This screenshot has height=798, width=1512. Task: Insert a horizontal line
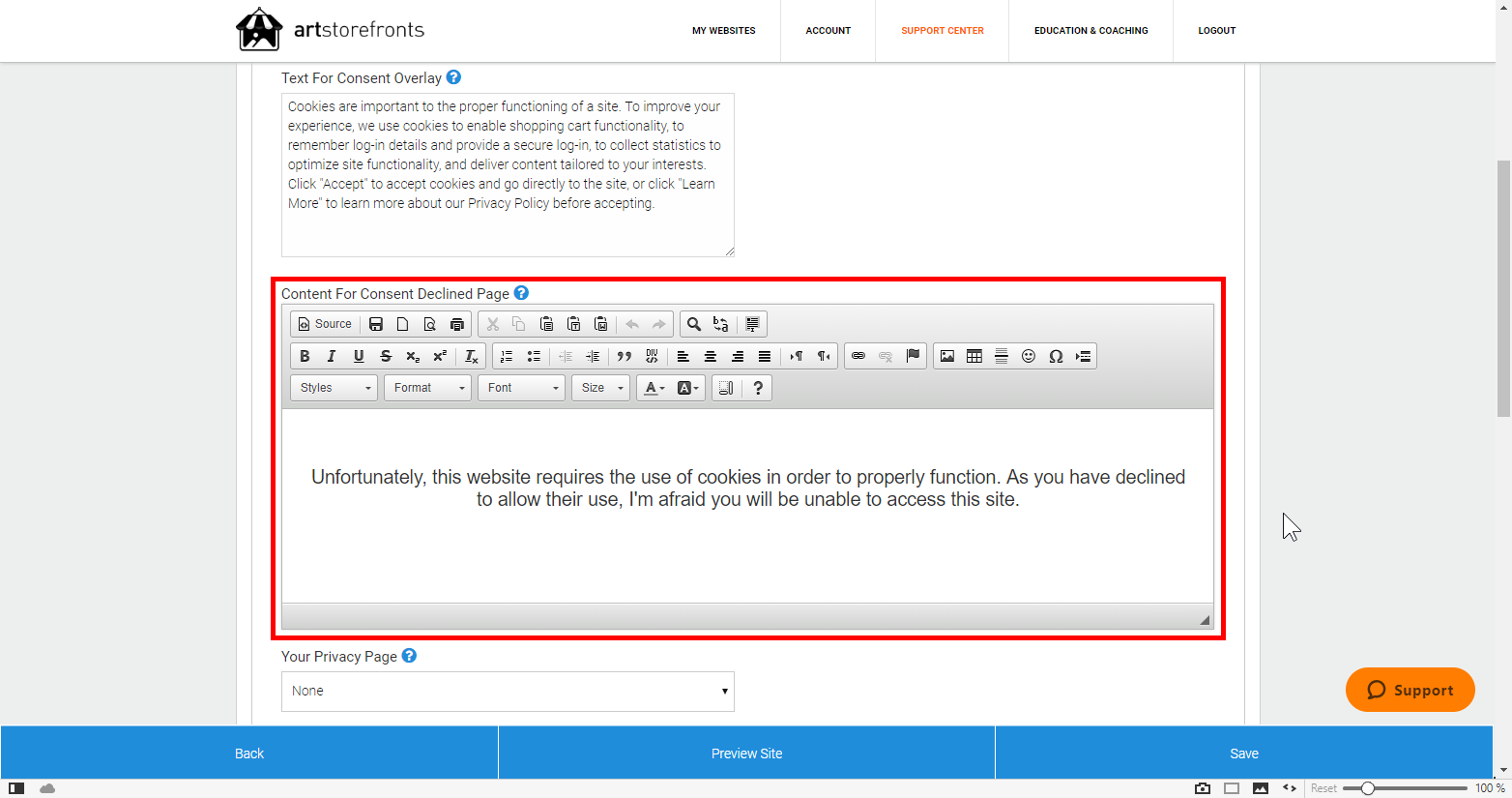[x=1002, y=356]
